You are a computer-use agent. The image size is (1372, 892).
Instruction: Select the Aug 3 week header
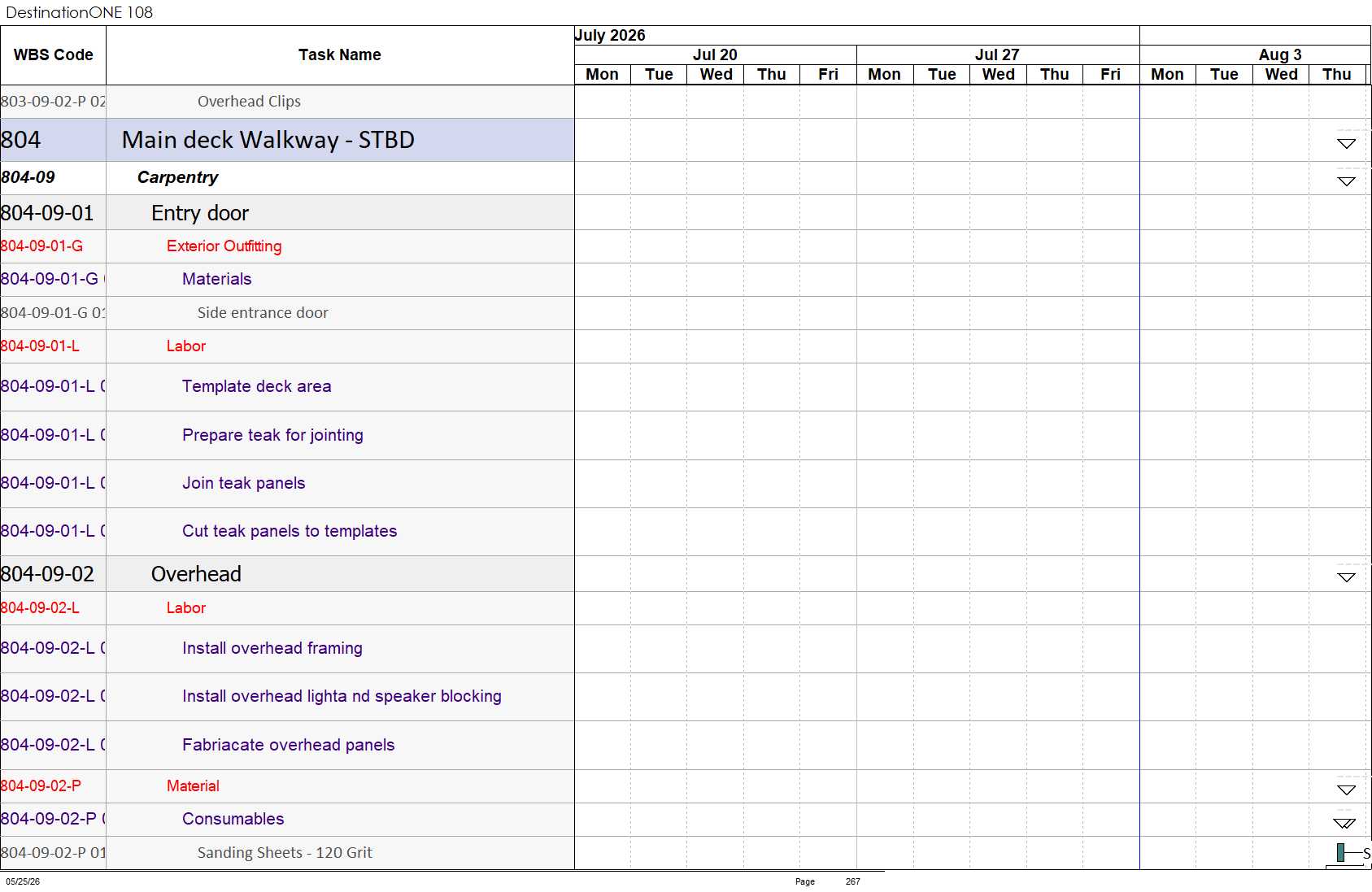tap(1255, 54)
